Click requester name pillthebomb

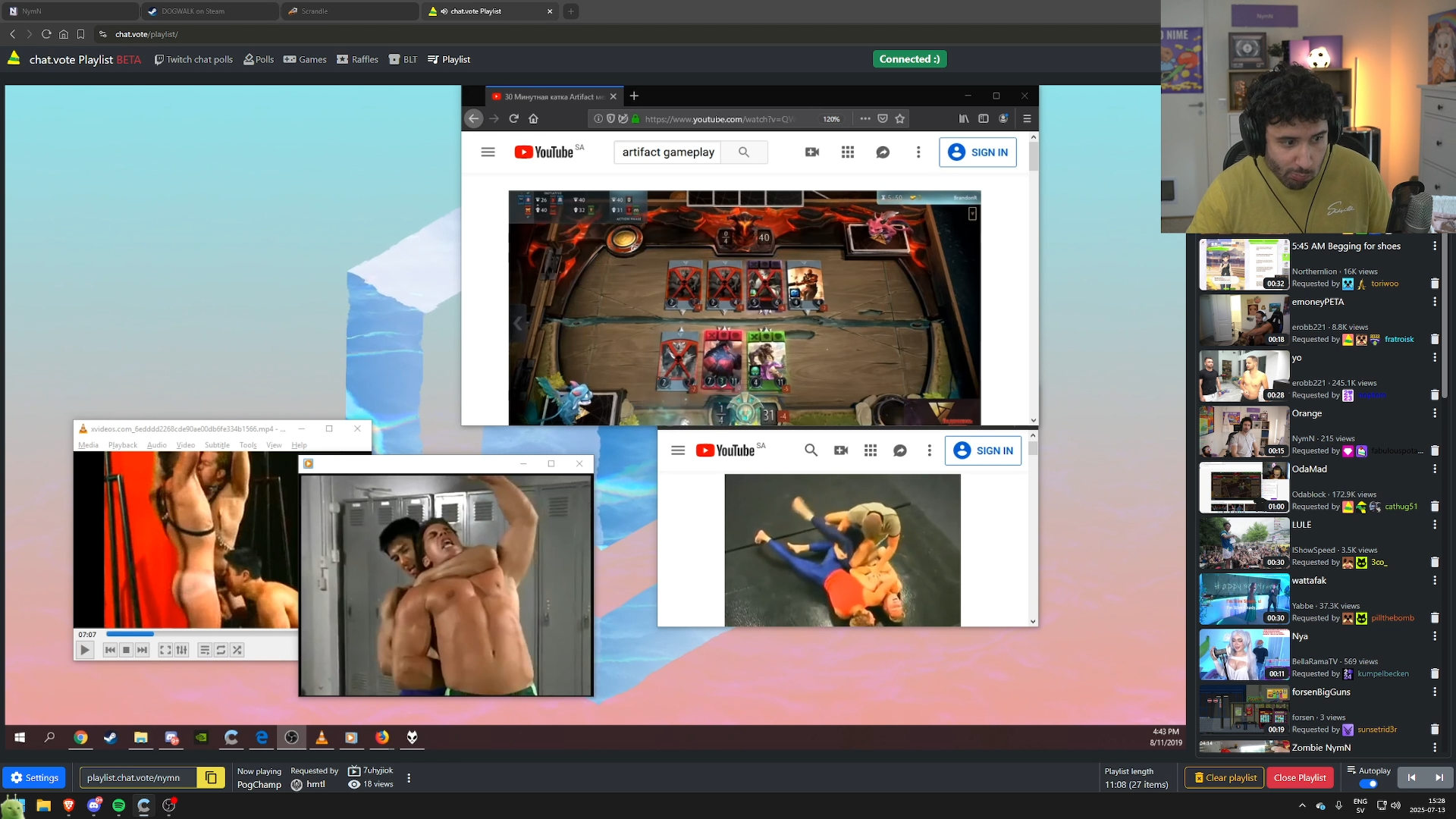point(1392,618)
